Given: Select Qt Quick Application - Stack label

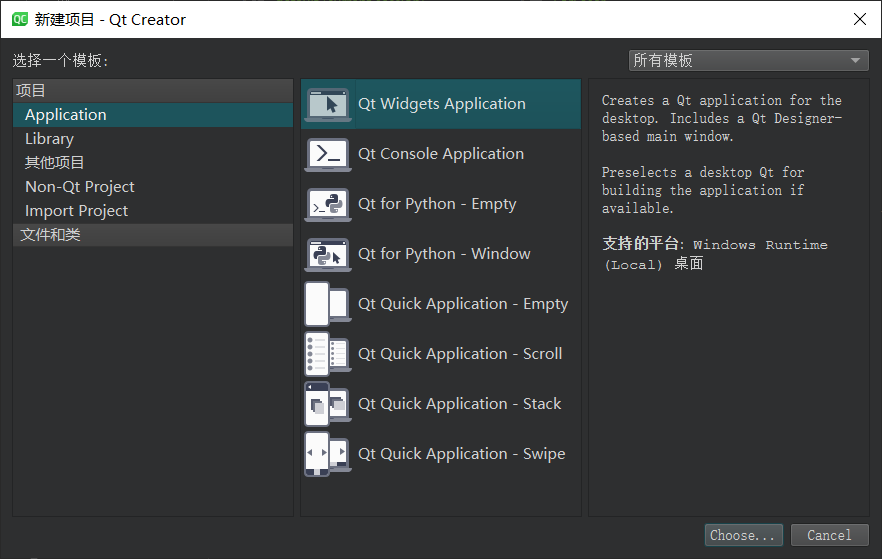Looking at the screenshot, I should [460, 404].
